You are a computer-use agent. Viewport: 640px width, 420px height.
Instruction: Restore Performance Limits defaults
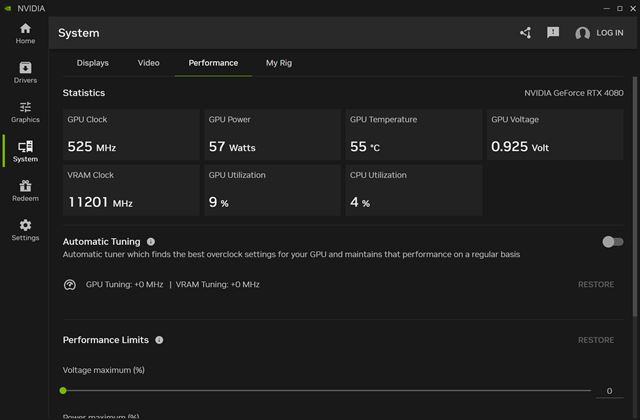[x=596, y=340]
